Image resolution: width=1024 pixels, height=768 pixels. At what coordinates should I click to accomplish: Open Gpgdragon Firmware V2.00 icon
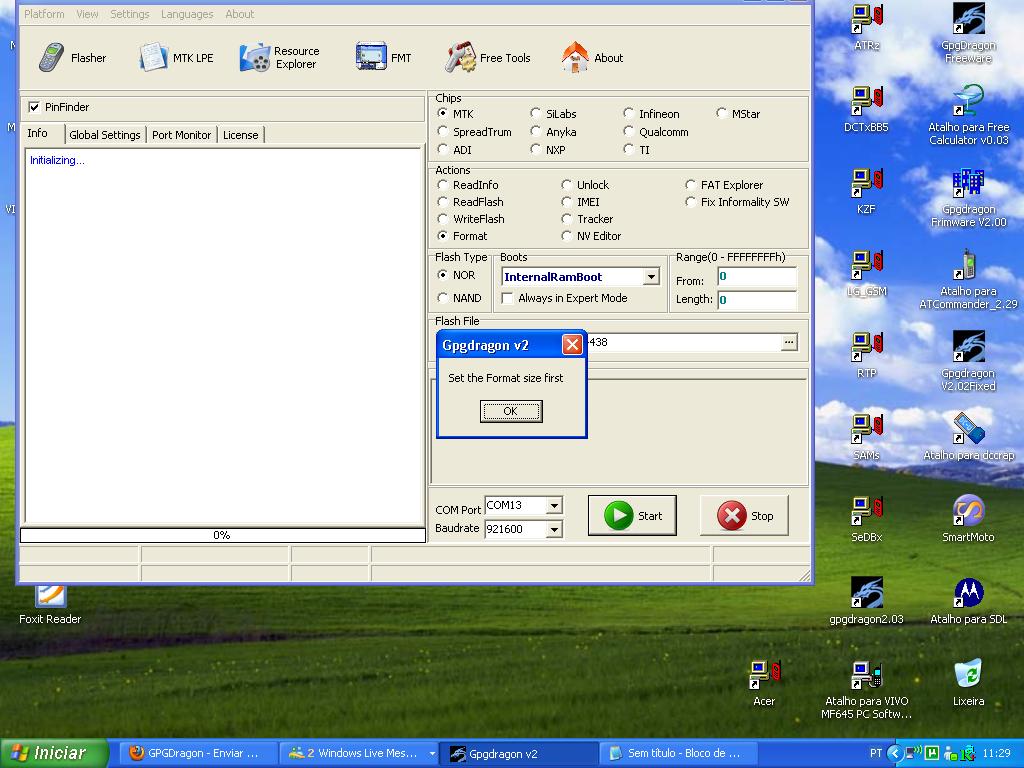tap(968, 197)
